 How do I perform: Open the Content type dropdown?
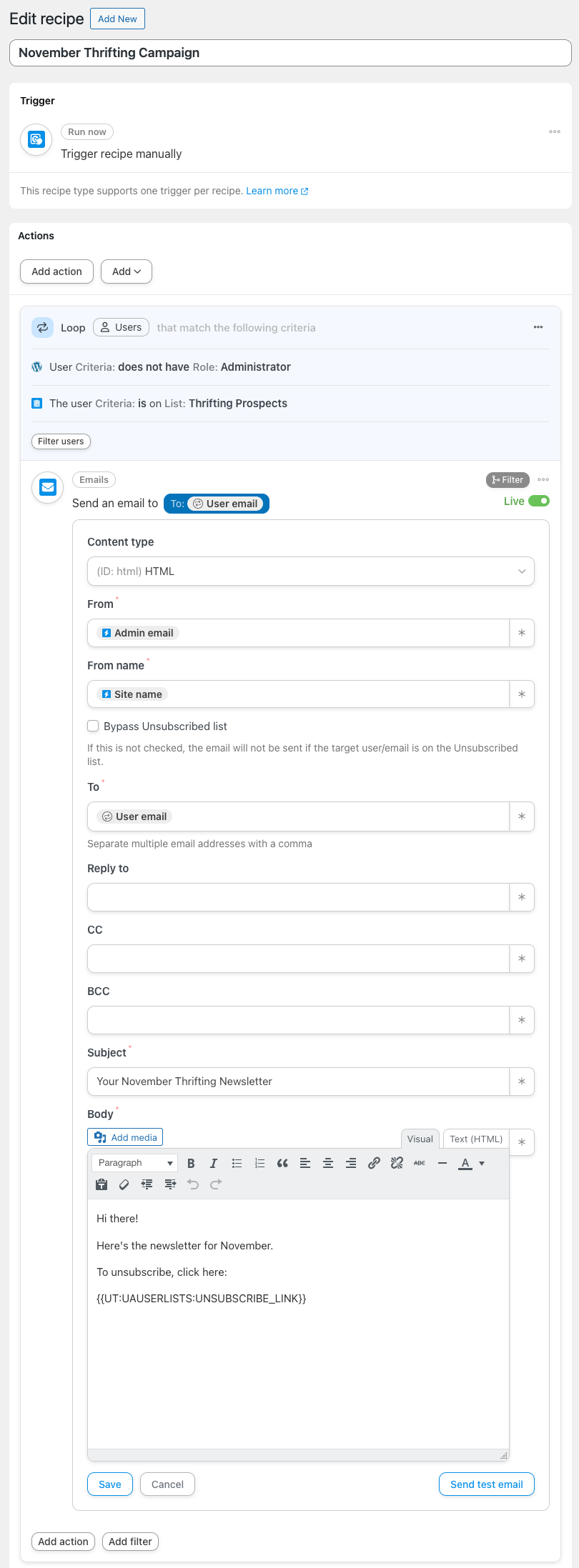pyautogui.click(x=310, y=571)
